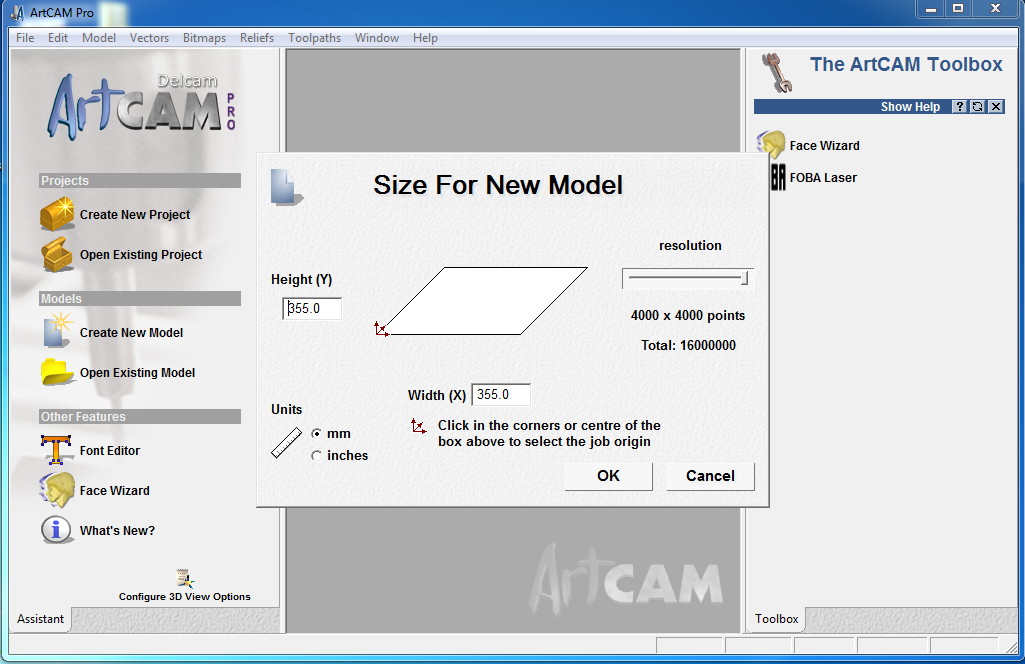Screen dimensions: 1025x664
Task: Click the Create New Model text
Action: pyautogui.click(x=131, y=333)
